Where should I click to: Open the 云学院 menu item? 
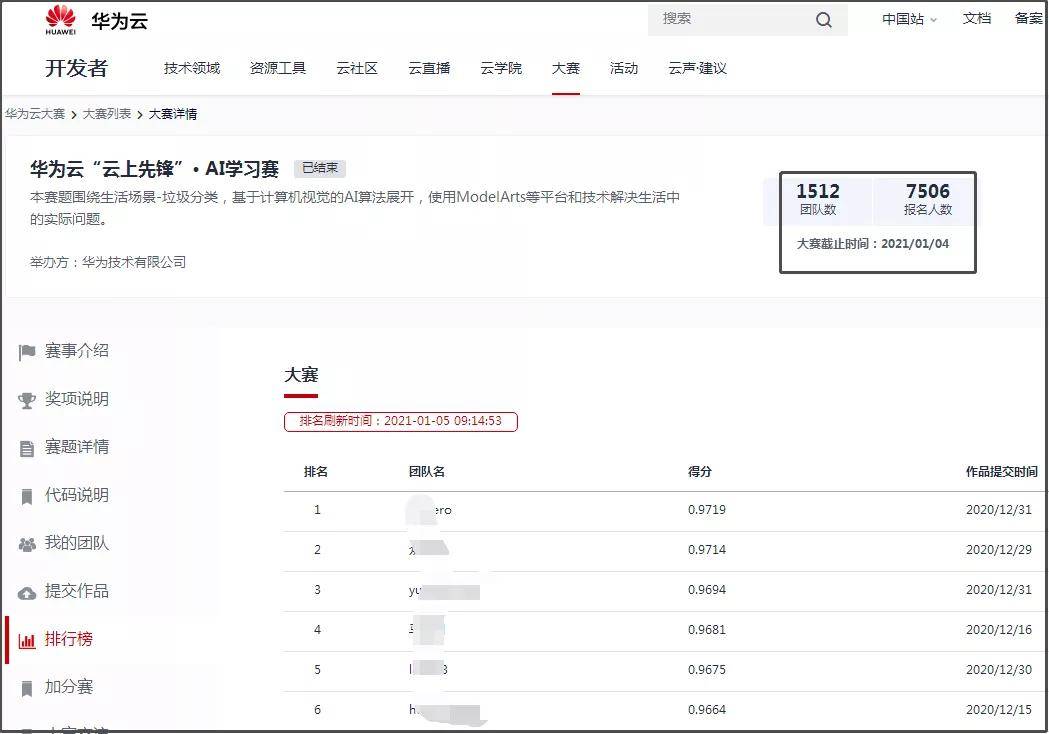[501, 68]
